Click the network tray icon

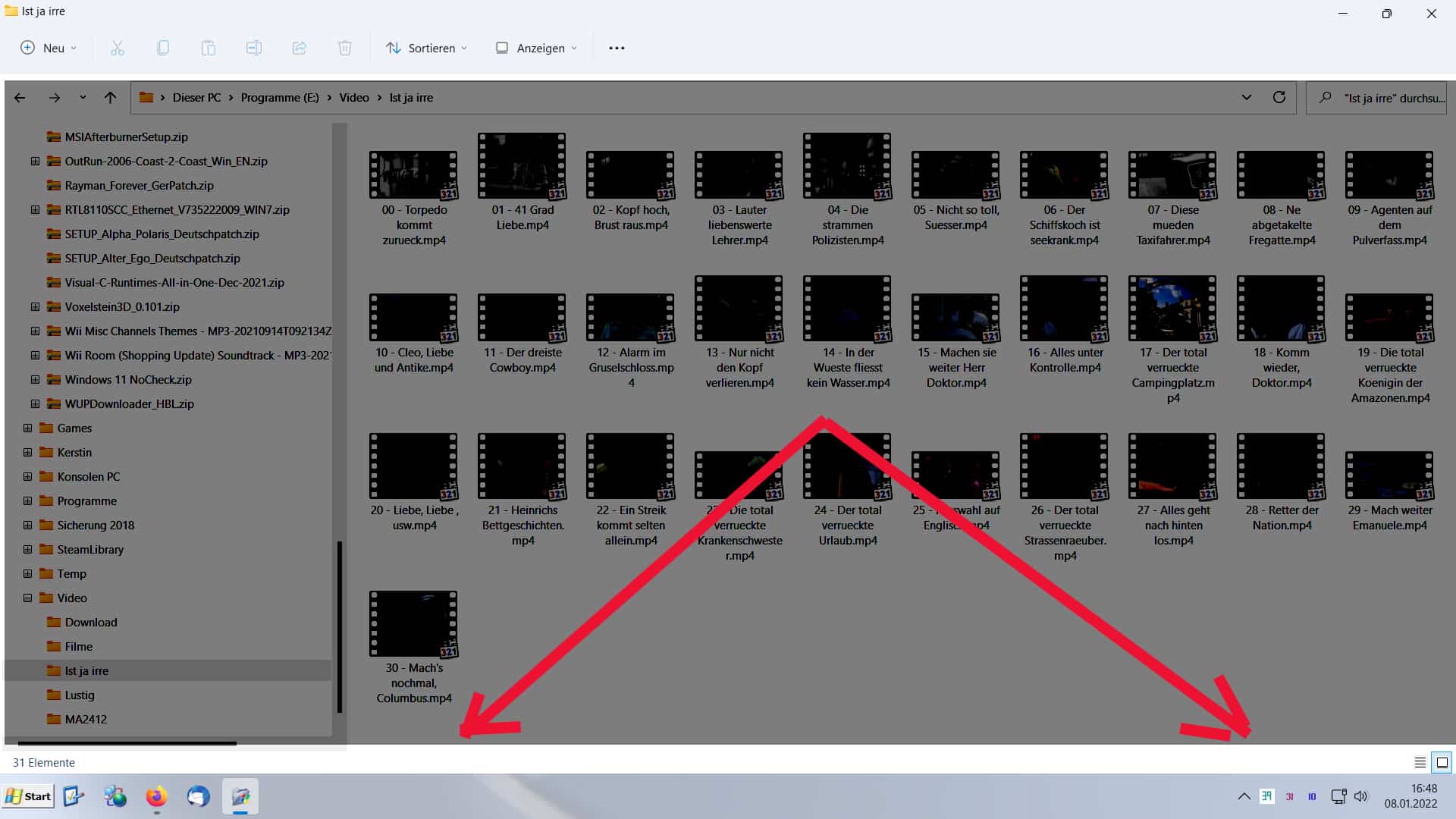pyautogui.click(x=1338, y=796)
